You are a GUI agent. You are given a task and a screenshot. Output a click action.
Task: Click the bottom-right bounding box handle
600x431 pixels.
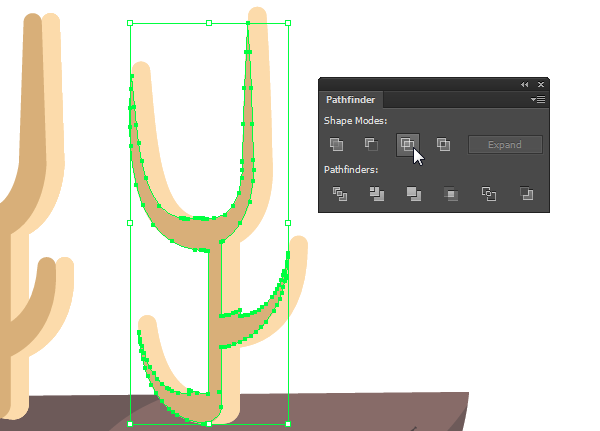(x=288, y=424)
